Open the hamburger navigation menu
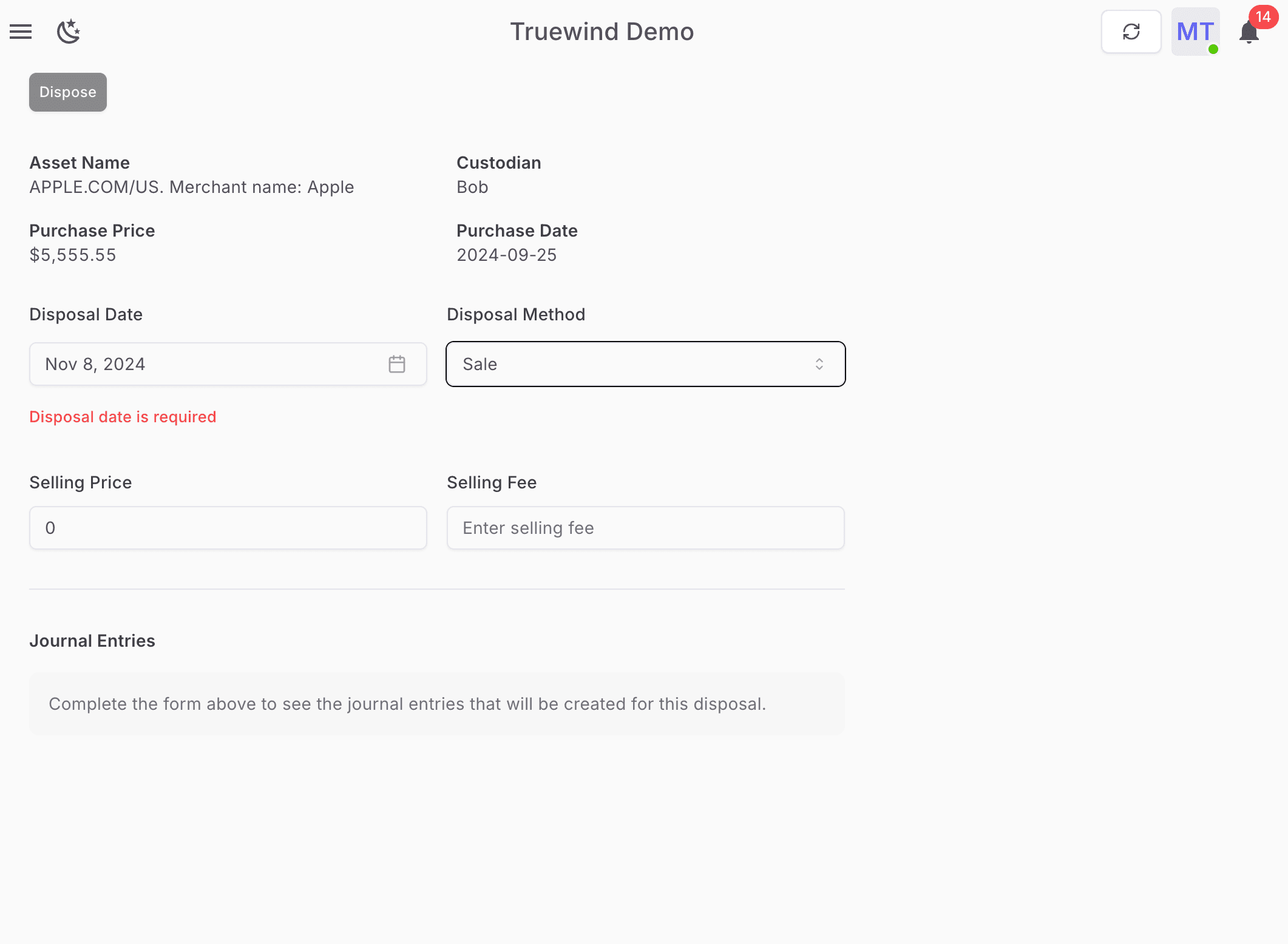The height and width of the screenshot is (944, 1288). (x=21, y=32)
